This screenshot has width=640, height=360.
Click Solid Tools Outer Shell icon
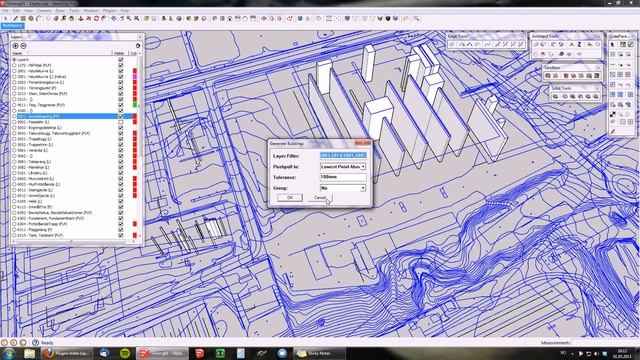[x=556, y=96]
